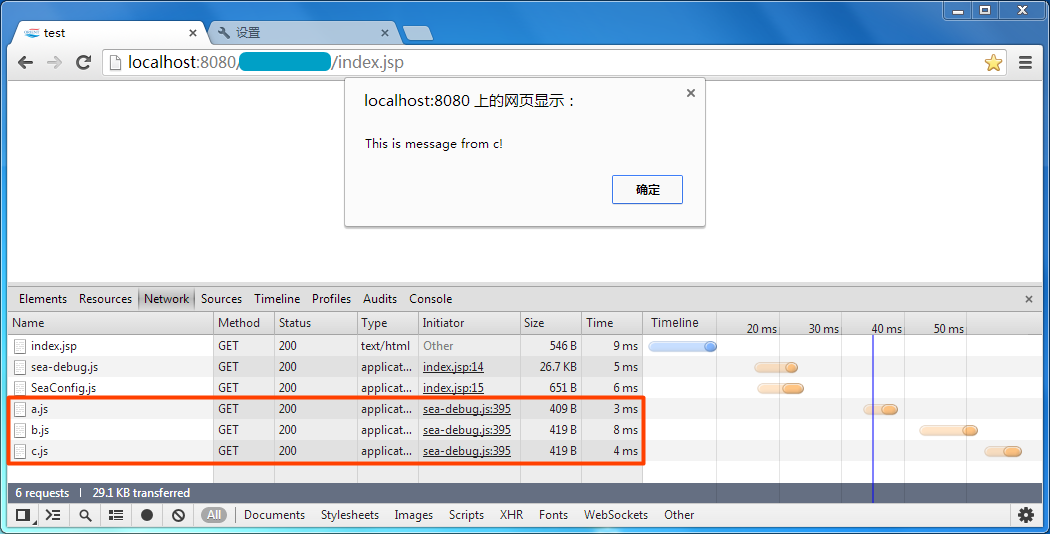Sort by the Method column header
The image size is (1050, 534).
[x=244, y=323]
